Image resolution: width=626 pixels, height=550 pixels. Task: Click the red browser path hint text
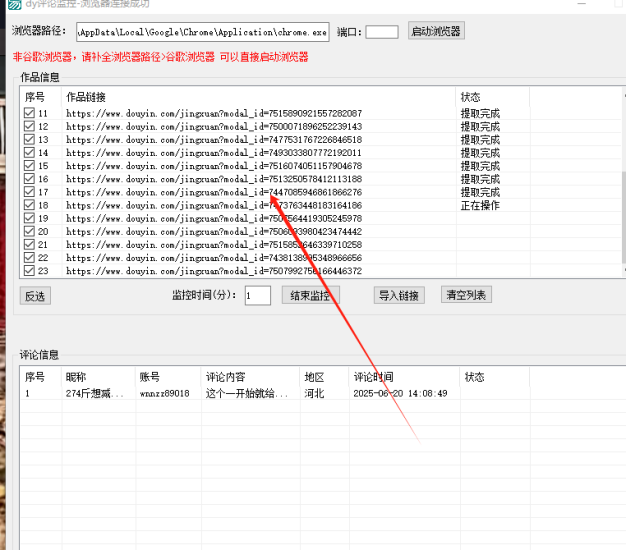(x=160, y=57)
